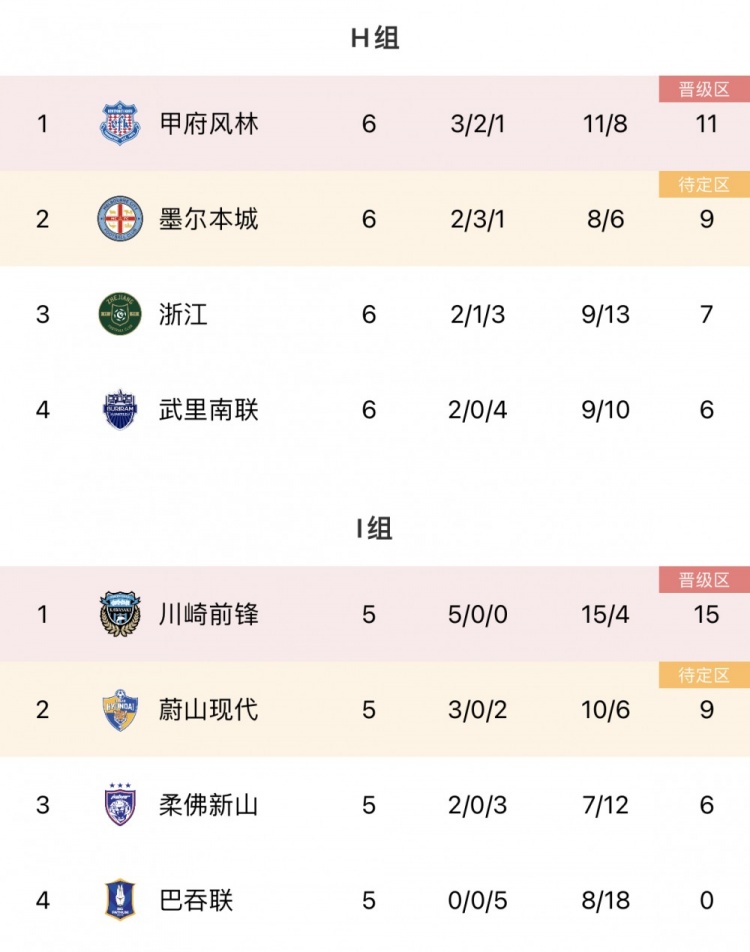Open the 浙江 team name link
Image resolution: width=750 pixels, height=952 pixels.
tap(183, 314)
